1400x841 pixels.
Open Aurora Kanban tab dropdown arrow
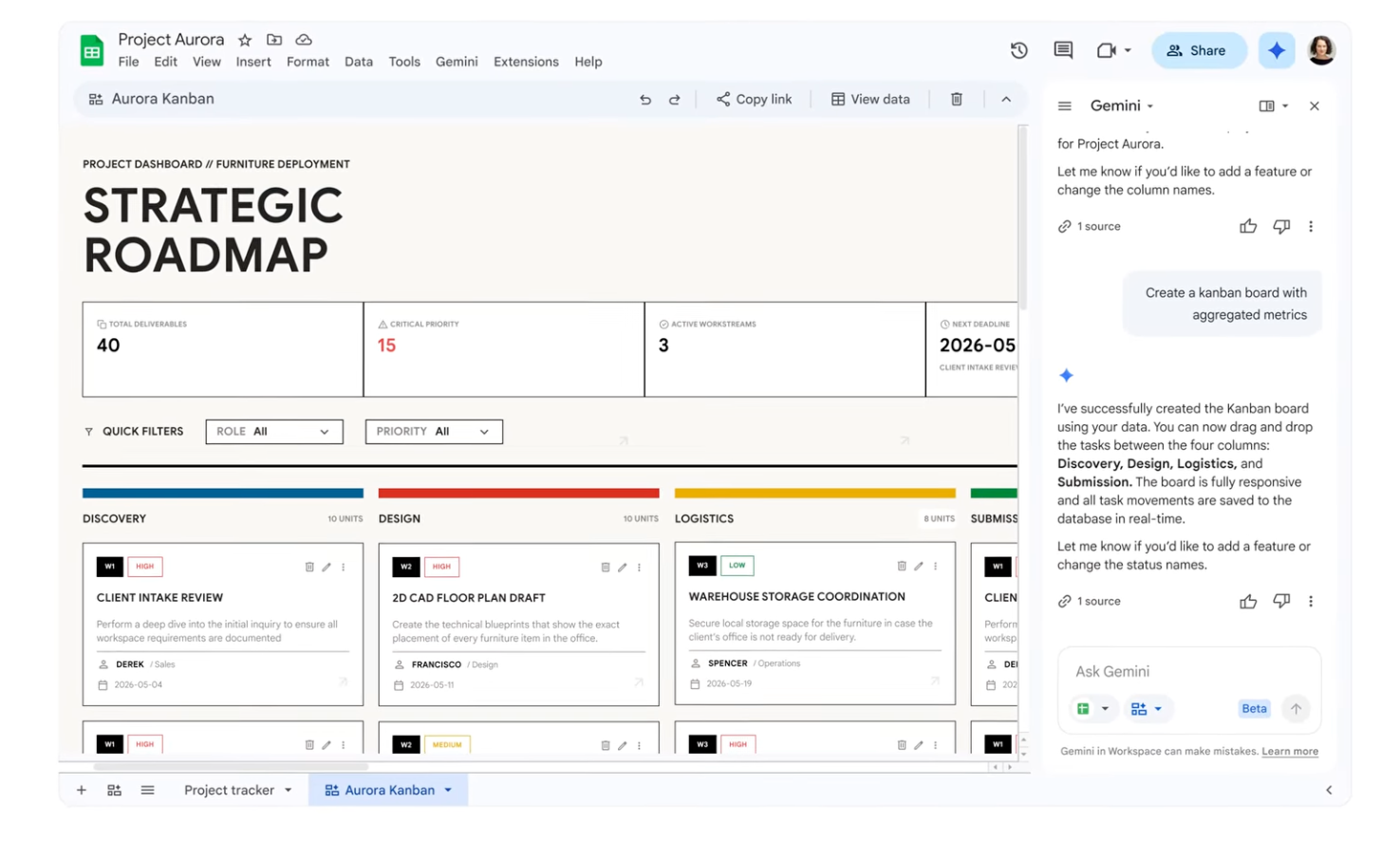click(448, 790)
